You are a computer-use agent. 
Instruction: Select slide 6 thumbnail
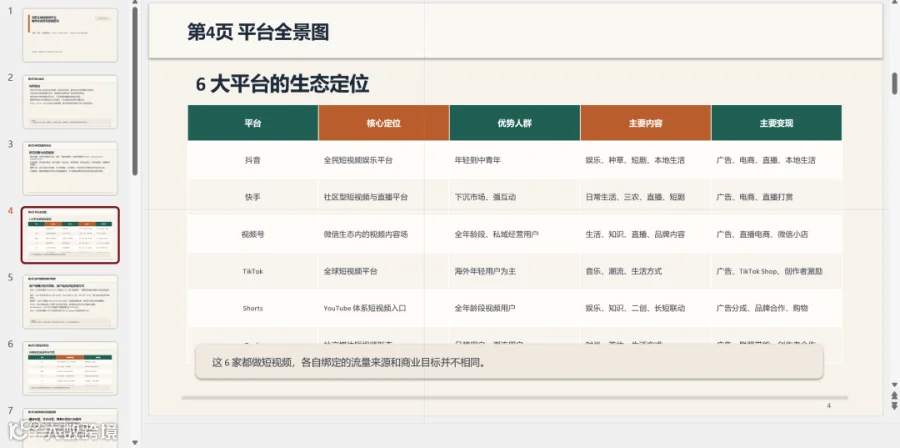[x=70, y=368]
